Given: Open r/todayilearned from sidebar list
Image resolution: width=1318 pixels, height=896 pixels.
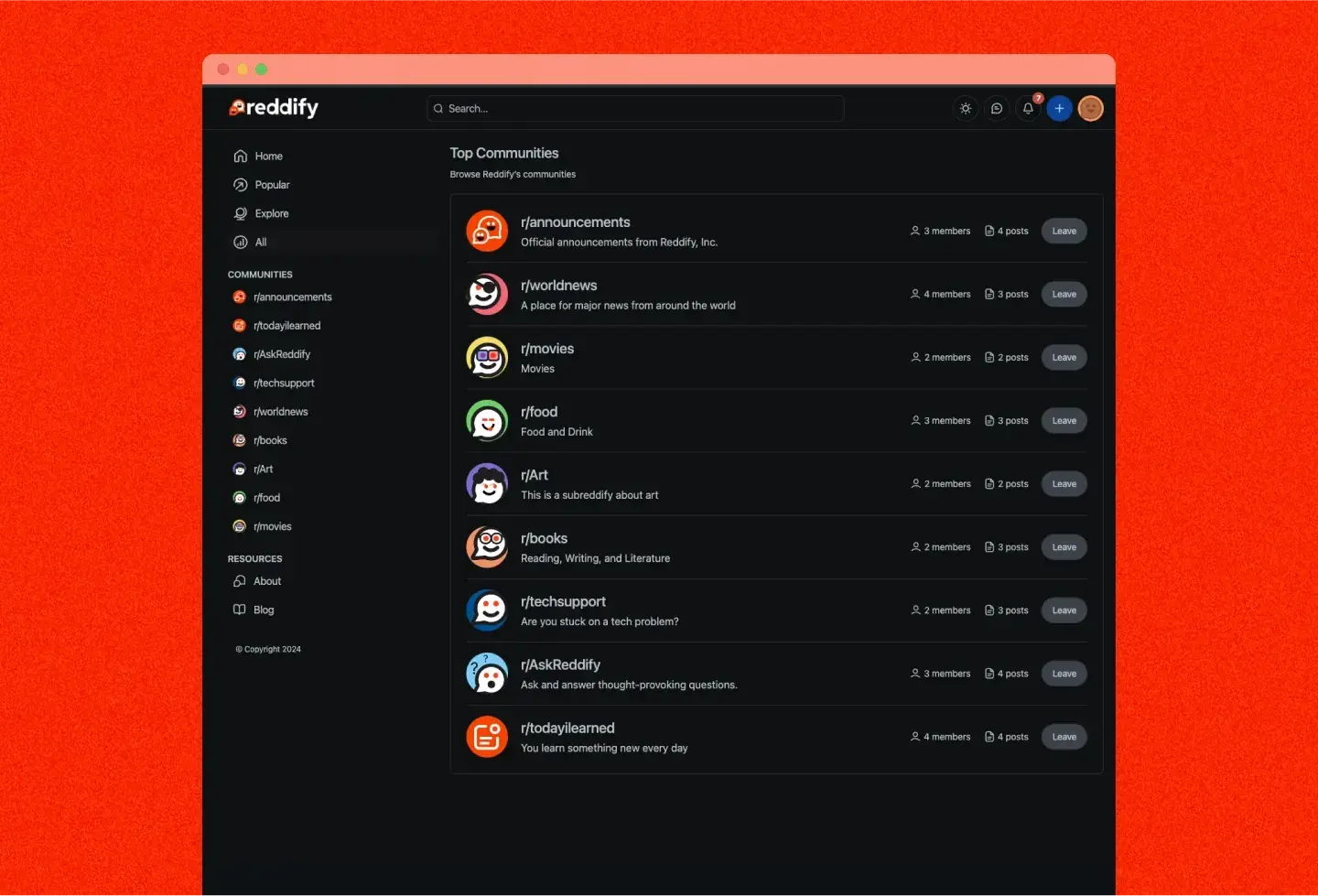Looking at the screenshot, I should click(277, 326).
